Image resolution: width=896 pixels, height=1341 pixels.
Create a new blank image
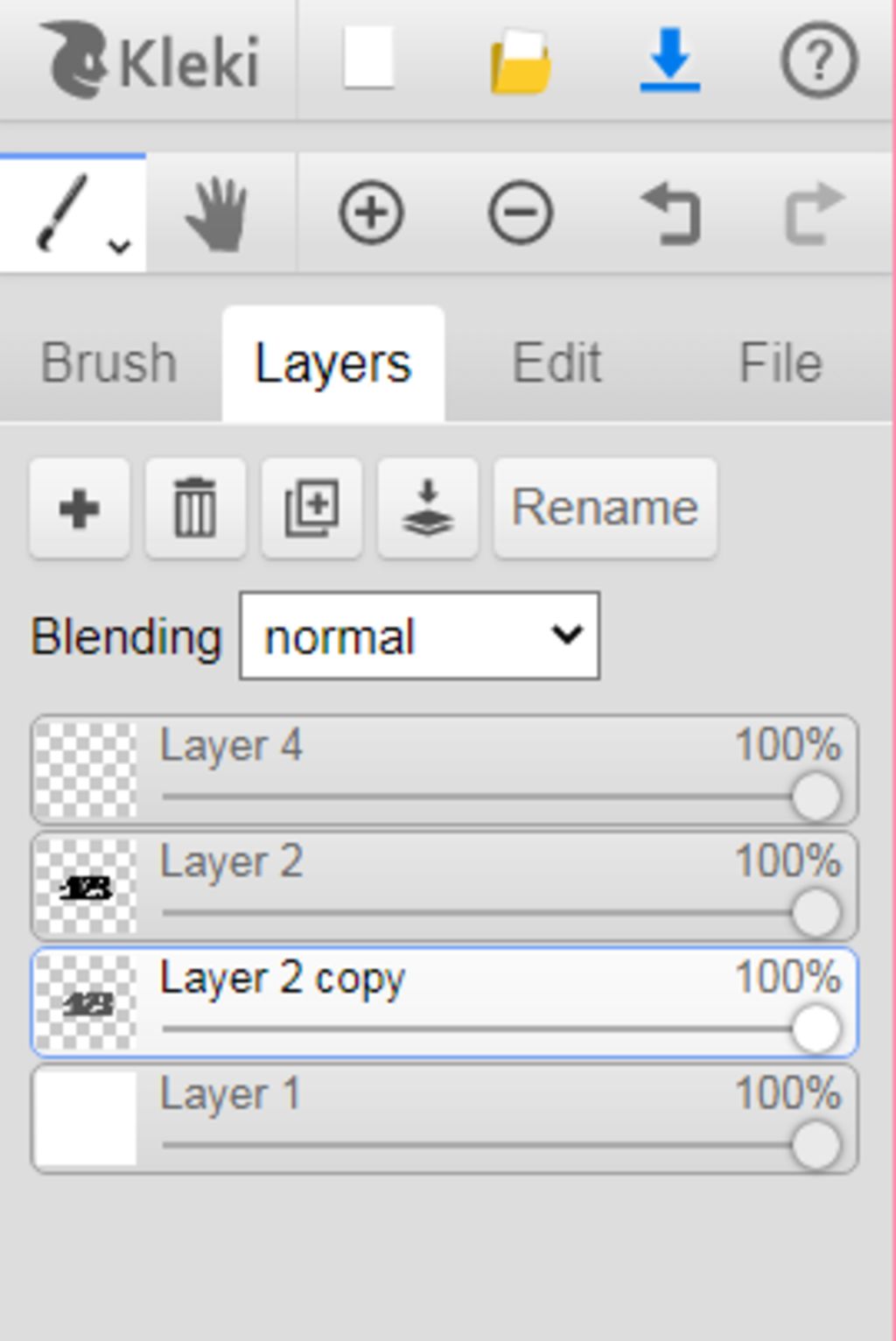(368, 58)
